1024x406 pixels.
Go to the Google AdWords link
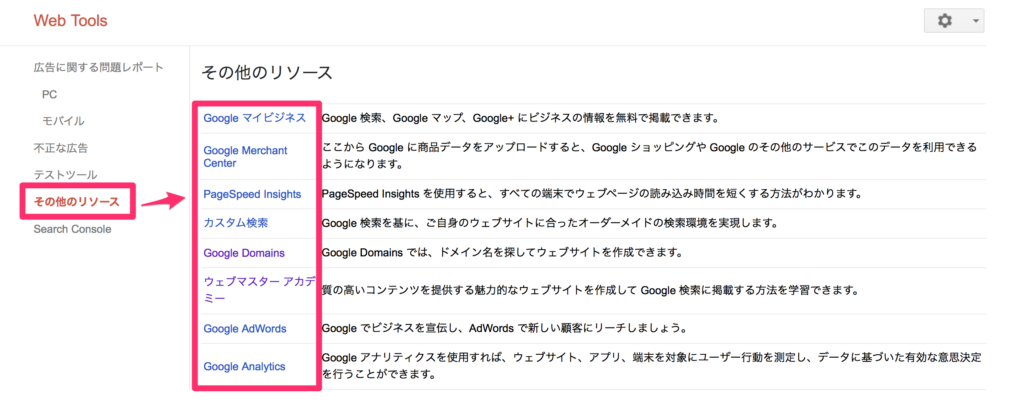tap(245, 328)
